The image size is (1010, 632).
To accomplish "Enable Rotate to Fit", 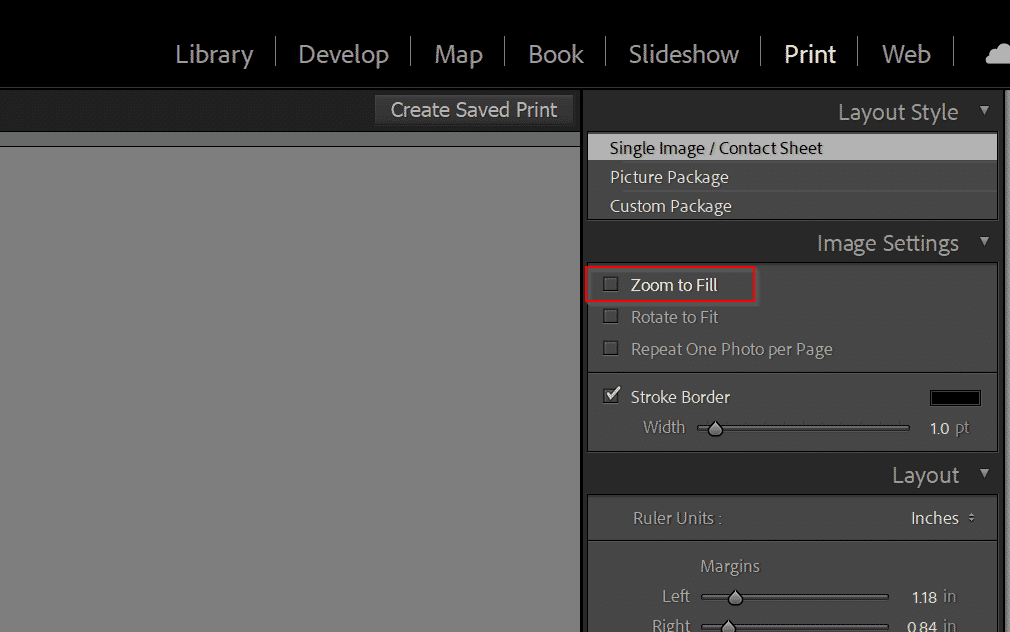I will 610,316.
